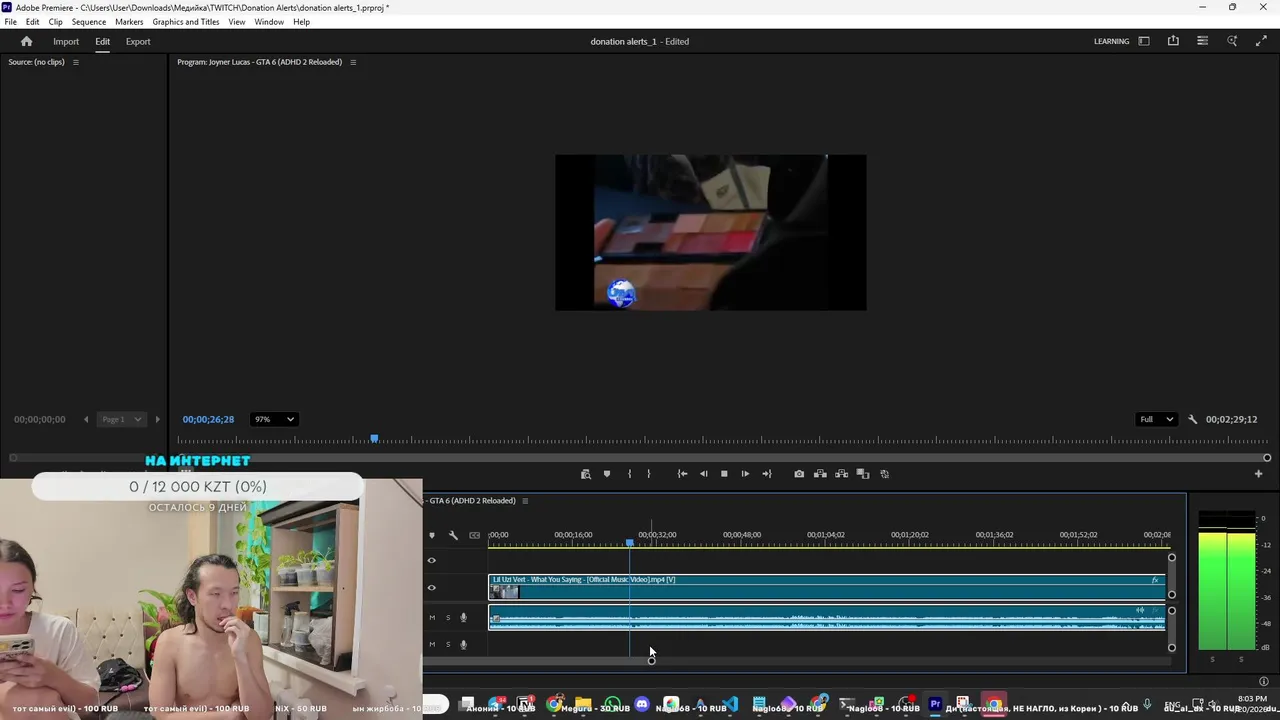Stop playback with the stop button

click(x=724, y=474)
